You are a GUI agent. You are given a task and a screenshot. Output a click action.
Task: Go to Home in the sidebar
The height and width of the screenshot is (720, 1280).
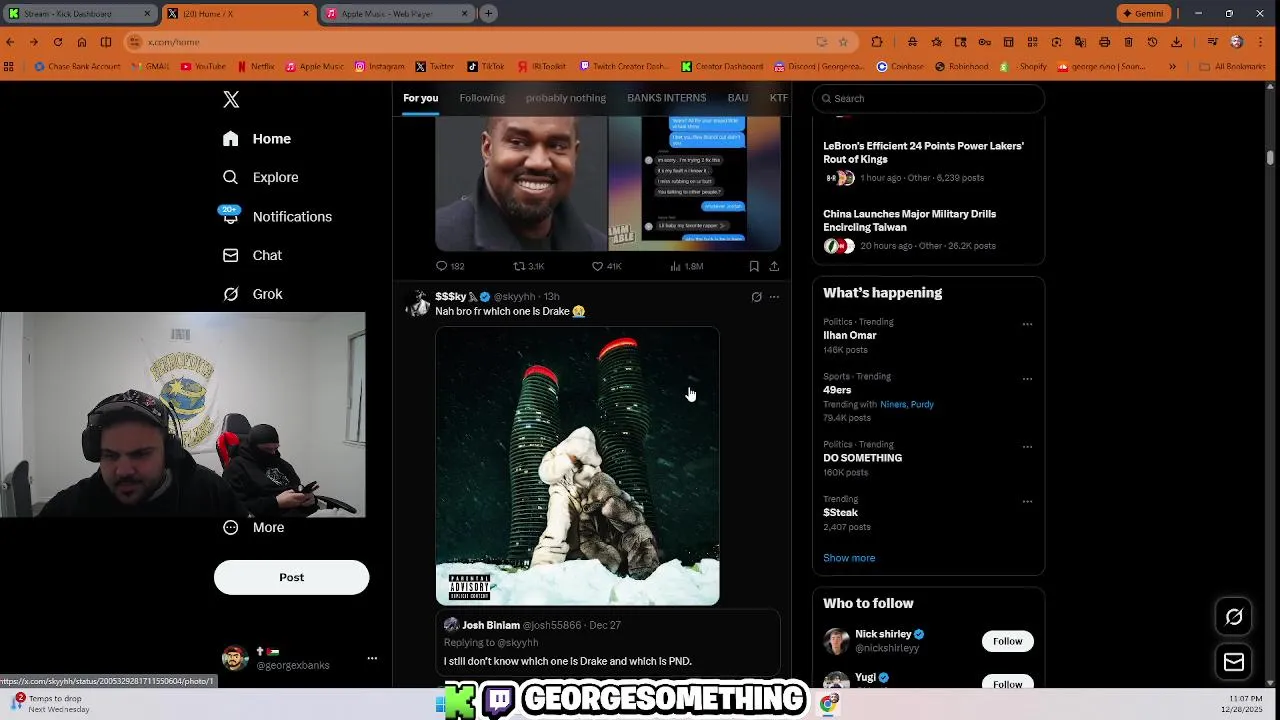point(258,139)
